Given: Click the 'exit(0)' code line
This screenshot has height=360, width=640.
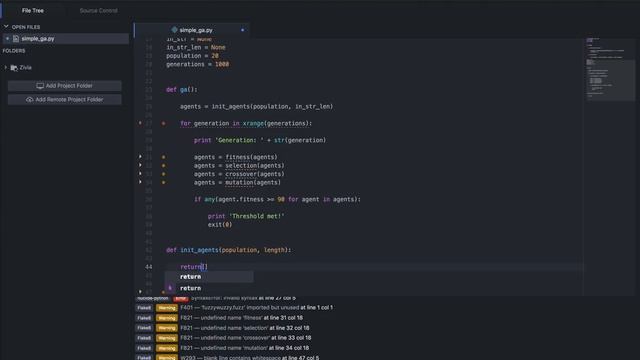Looking at the screenshot, I should (x=220, y=225).
